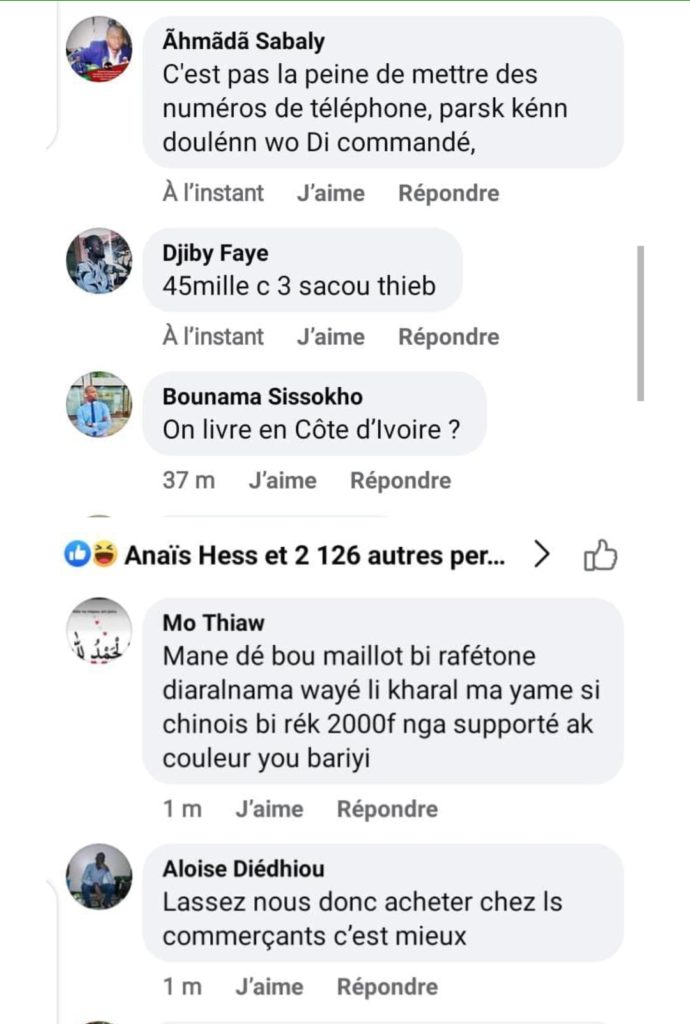Click the laughing haha reaction emoji
Image resolution: width=690 pixels, height=1024 pixels.
[103, 555]
